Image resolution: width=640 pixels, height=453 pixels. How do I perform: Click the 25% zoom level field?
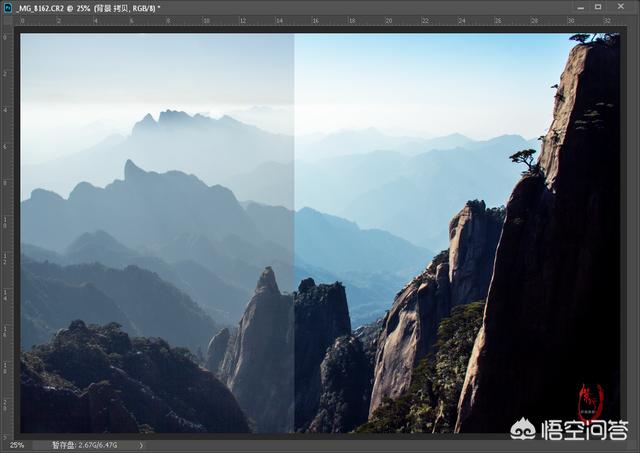pos(17,445)
